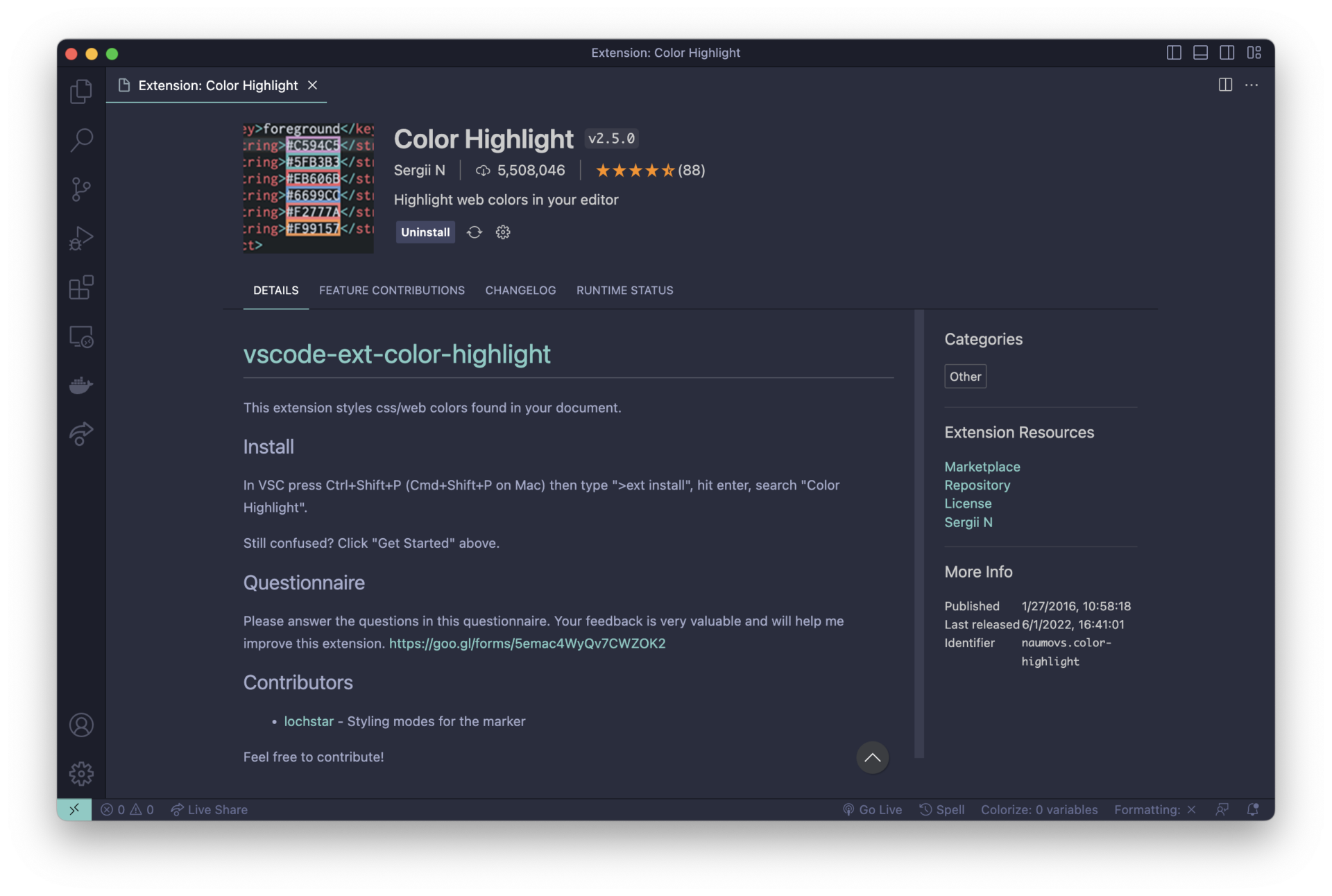Open the Extensions view
The width and height of the screenshot is (1332, 896).
tap(81, 287)
